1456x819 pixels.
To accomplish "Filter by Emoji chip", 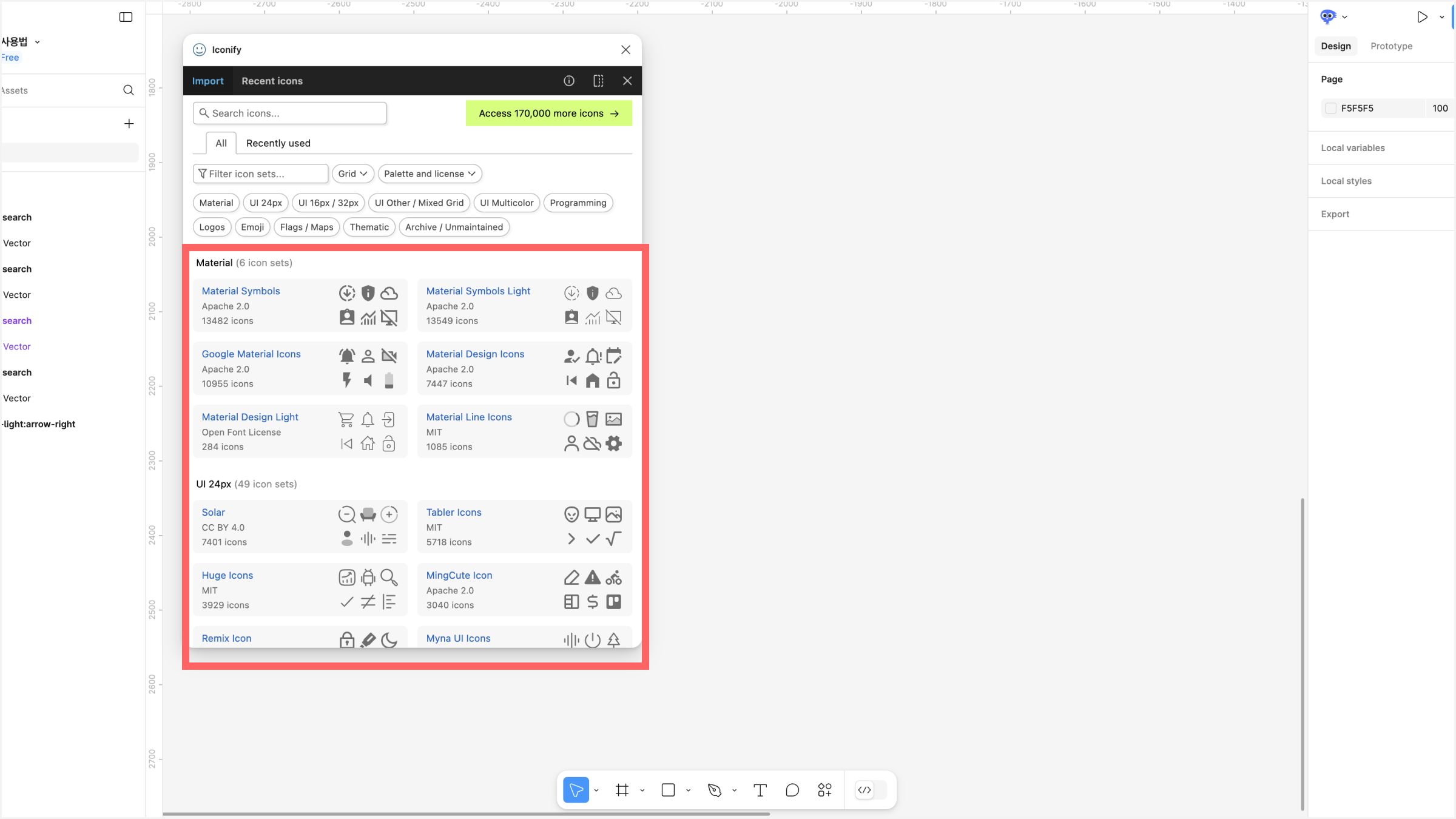I will [x=252, y=227].
